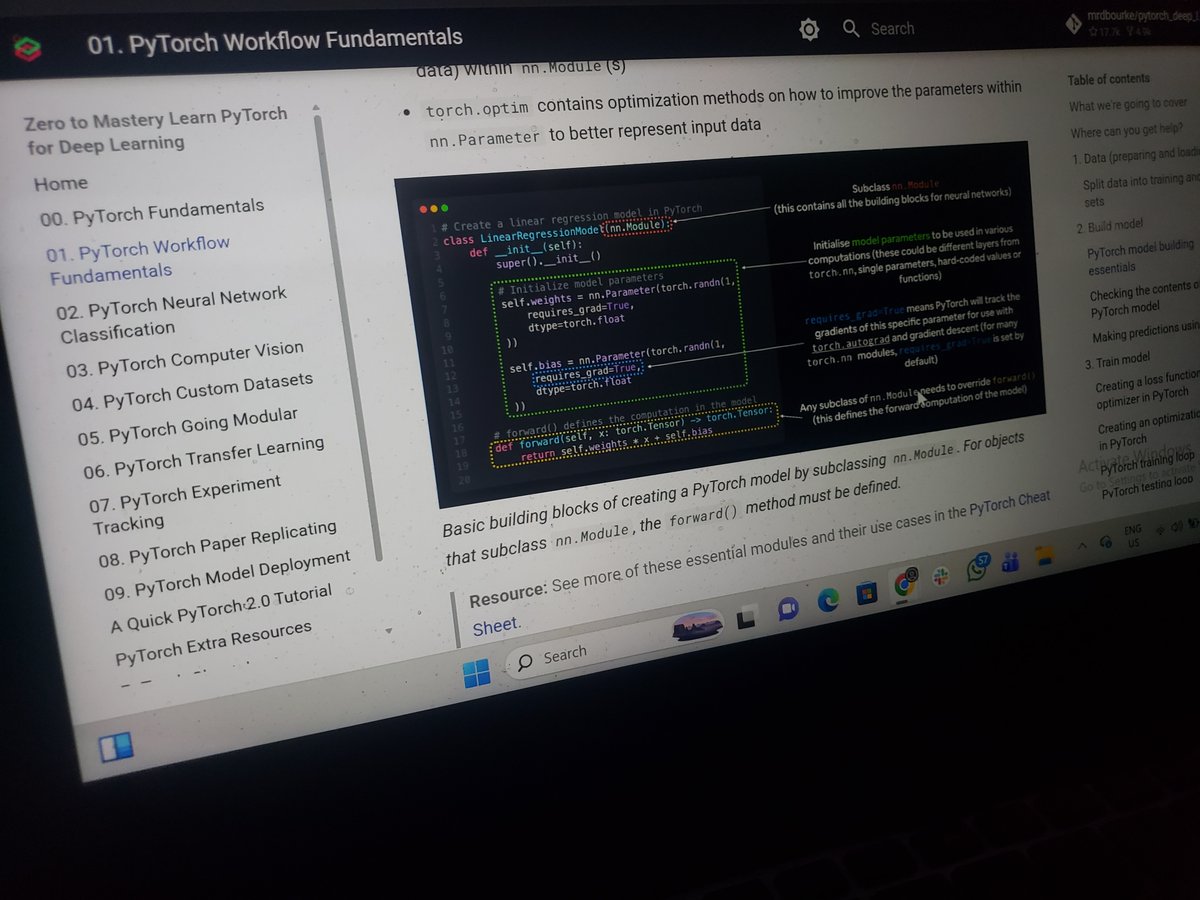Open PyTorch Extra Resources page

tap(214, 643)
